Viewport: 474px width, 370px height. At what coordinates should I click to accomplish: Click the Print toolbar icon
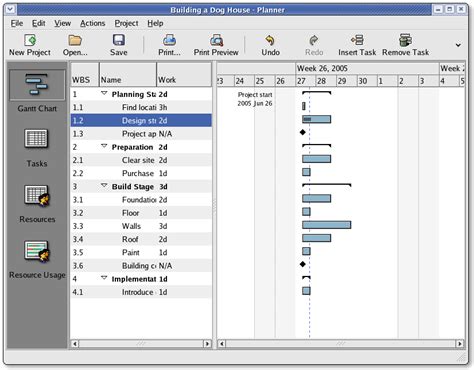point(169,40)
